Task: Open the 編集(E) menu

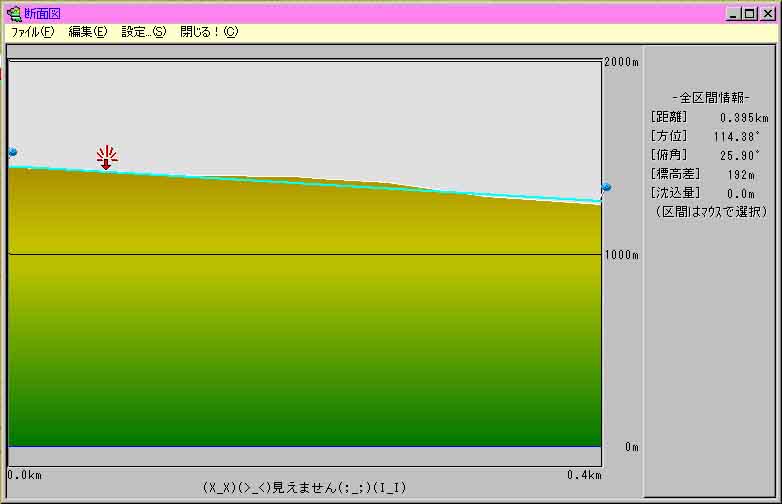Action: 88,32
